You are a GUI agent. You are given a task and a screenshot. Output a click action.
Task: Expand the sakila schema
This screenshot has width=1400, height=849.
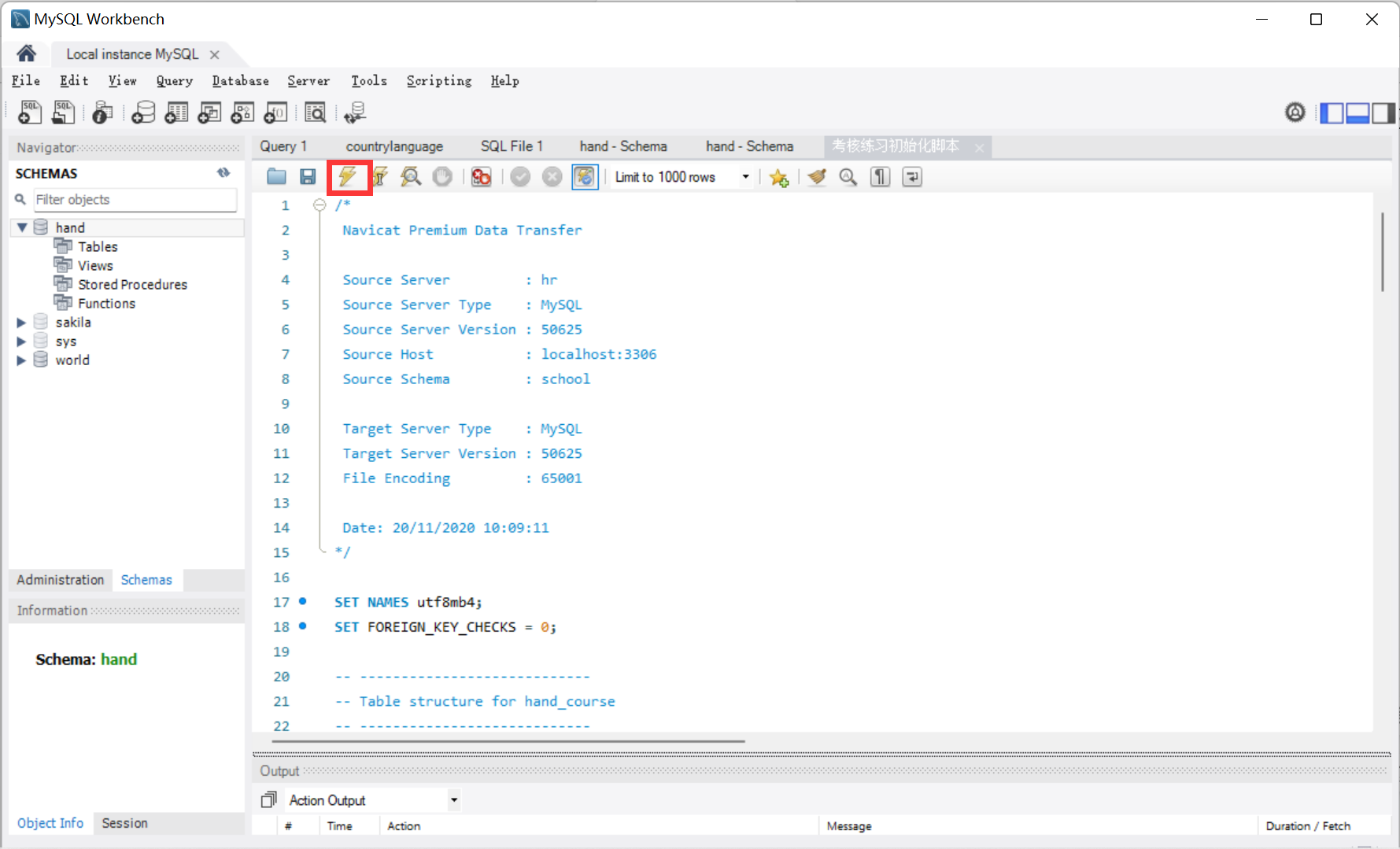(x=21, y=323)
